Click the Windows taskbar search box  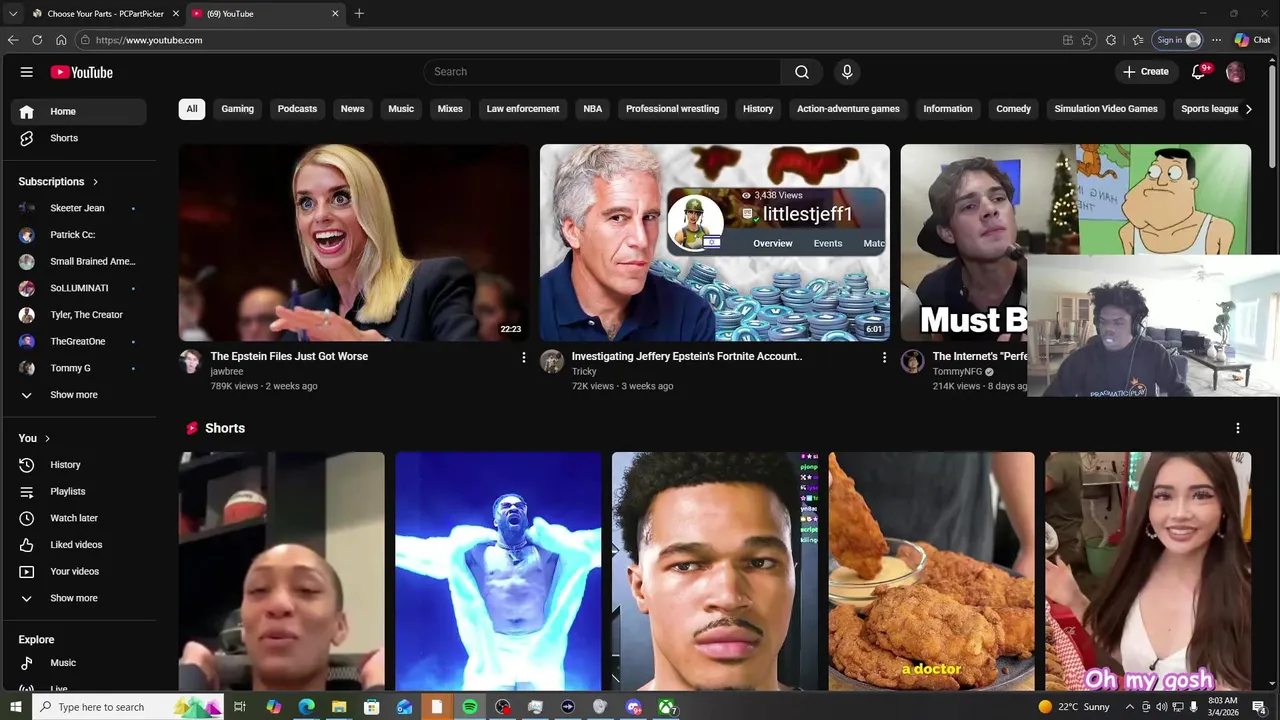129,707
